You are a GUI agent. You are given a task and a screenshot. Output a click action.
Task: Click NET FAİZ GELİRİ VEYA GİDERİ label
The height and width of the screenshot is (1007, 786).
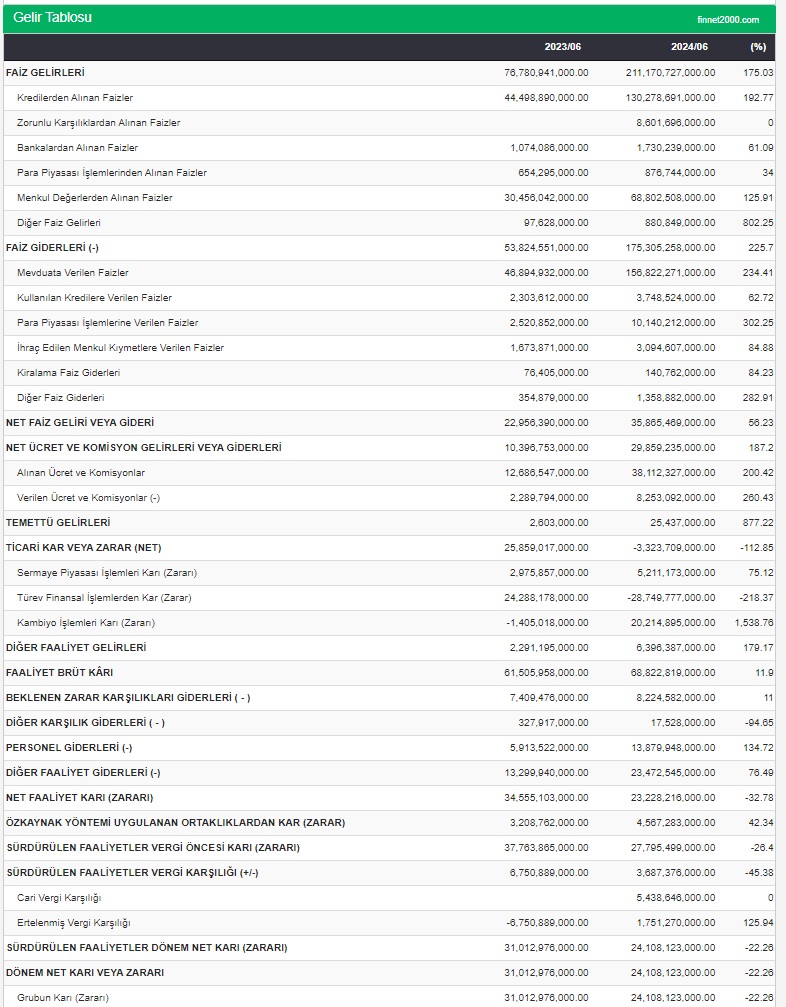(x=80, y=423)
